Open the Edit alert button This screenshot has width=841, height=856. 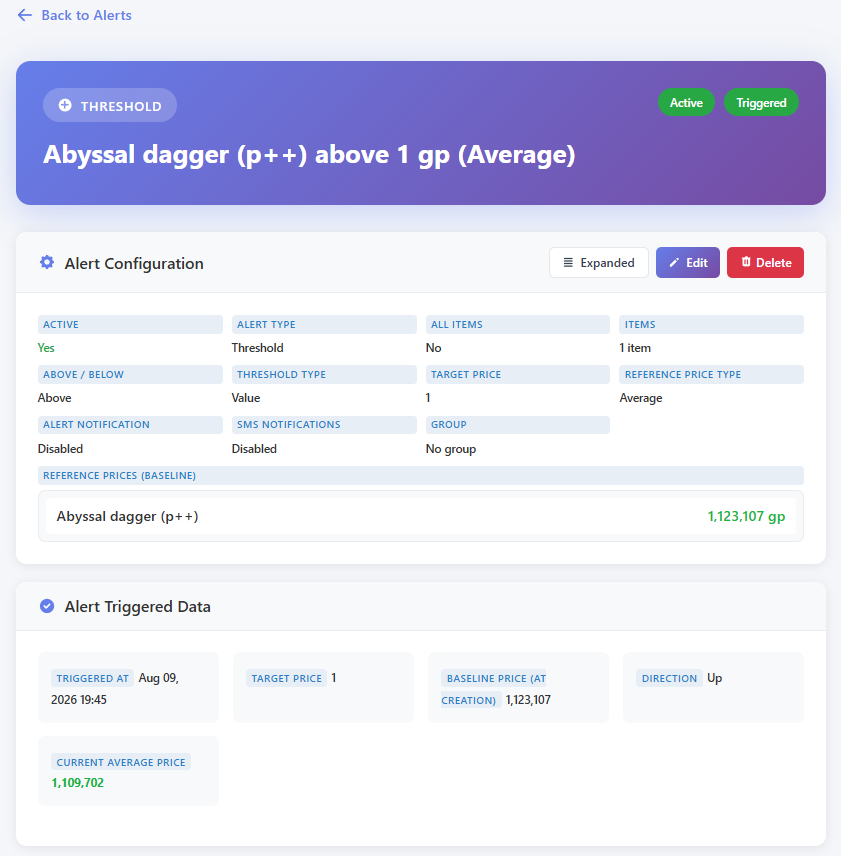point(688,263)
